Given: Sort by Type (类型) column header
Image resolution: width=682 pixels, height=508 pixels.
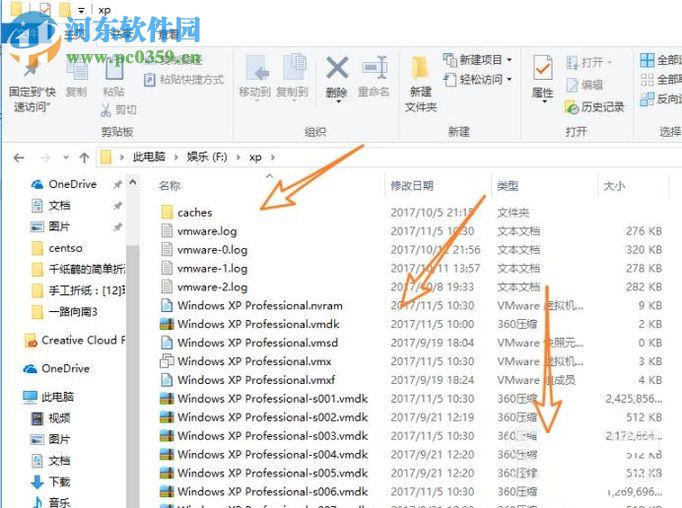Looking at the screenshot, I should click(x=508, y=186).
